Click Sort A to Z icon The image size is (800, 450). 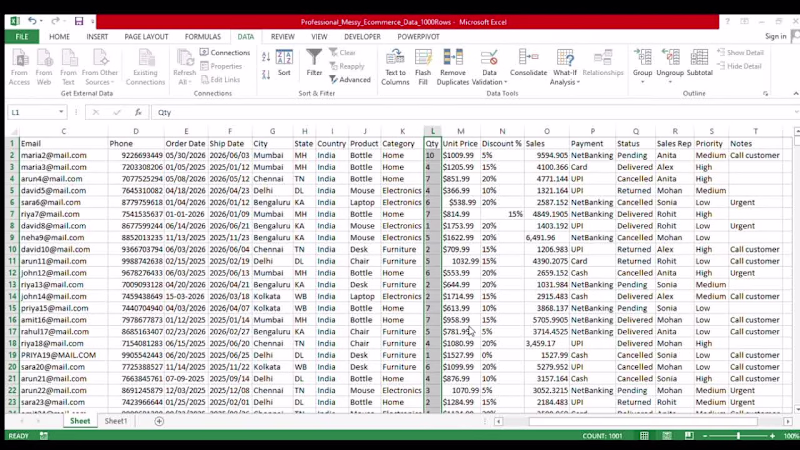266,57
